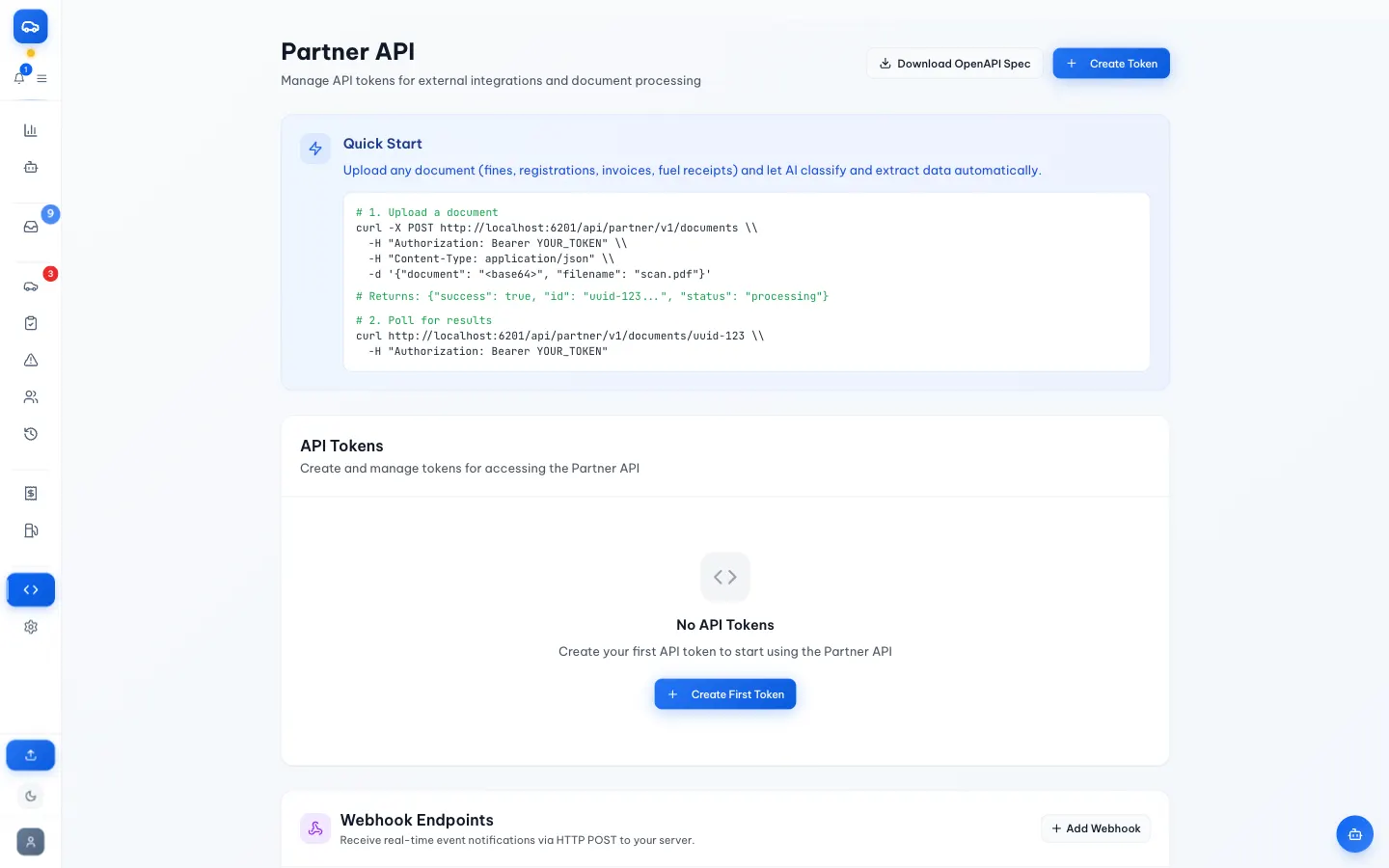Open the users people icon

click(x=31, y=396)
